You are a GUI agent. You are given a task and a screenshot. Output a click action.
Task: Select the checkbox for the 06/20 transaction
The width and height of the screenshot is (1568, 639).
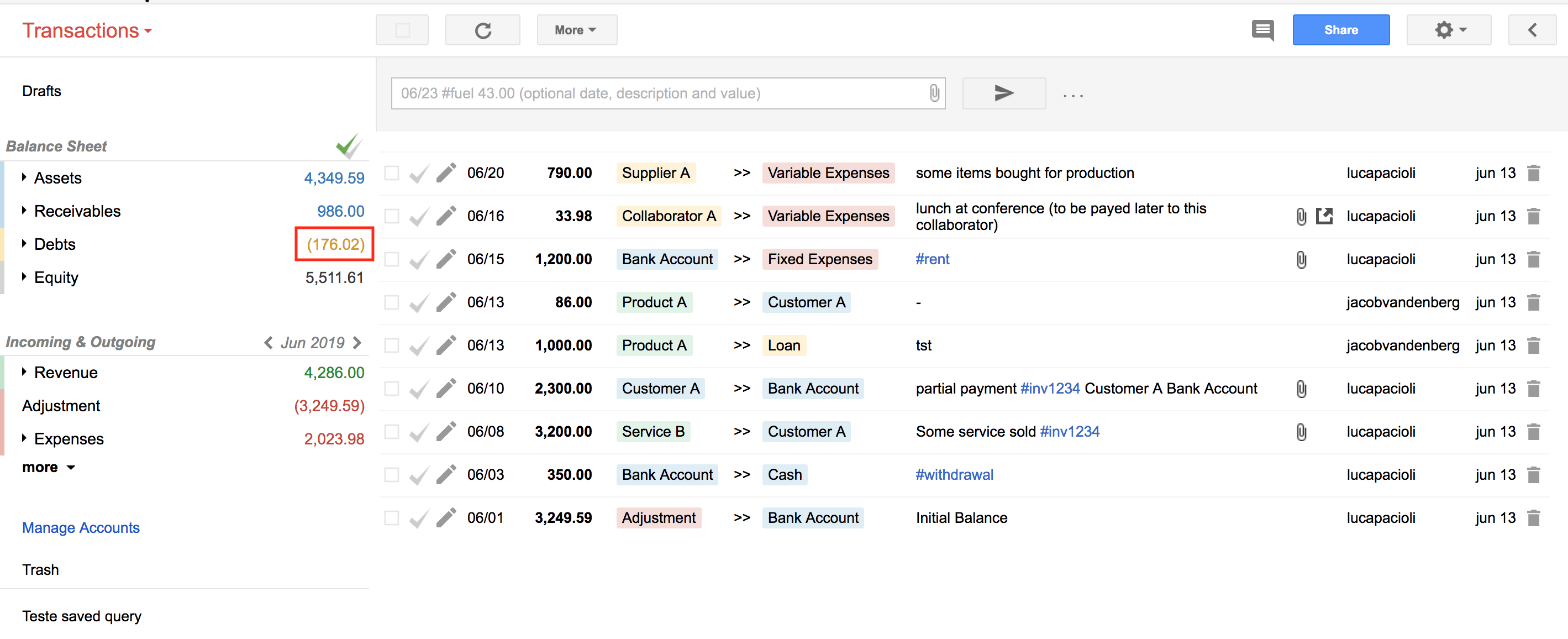[392, 173]
